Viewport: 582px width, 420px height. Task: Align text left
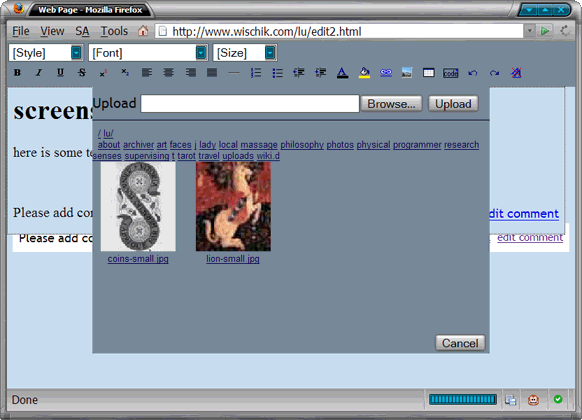tap(147, 73)
